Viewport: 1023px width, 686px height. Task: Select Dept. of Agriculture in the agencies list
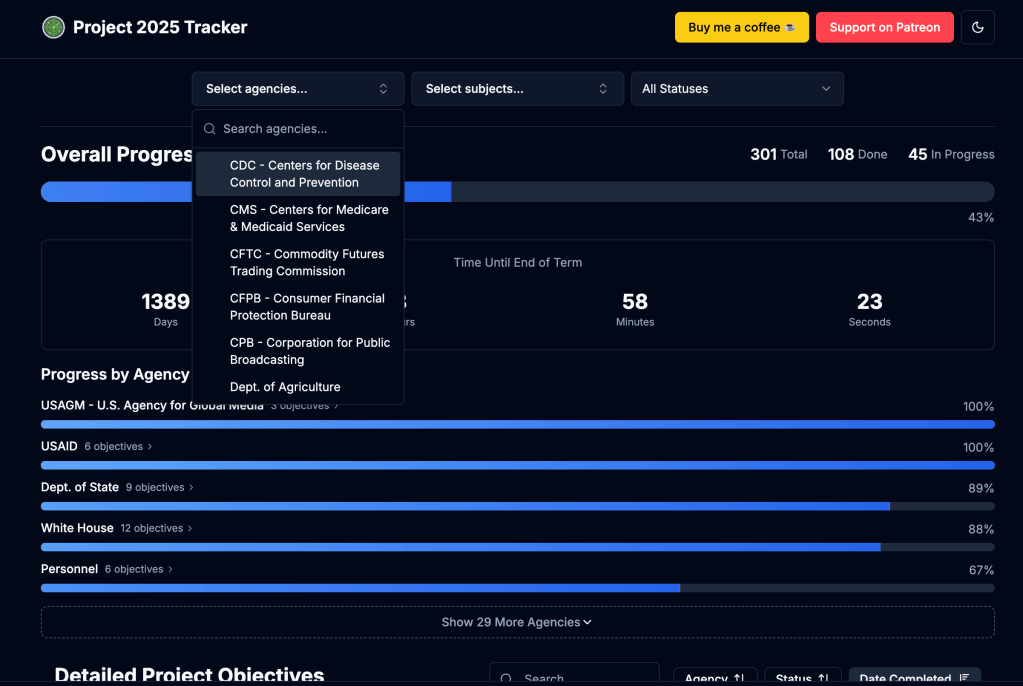(x=286, y=387)
